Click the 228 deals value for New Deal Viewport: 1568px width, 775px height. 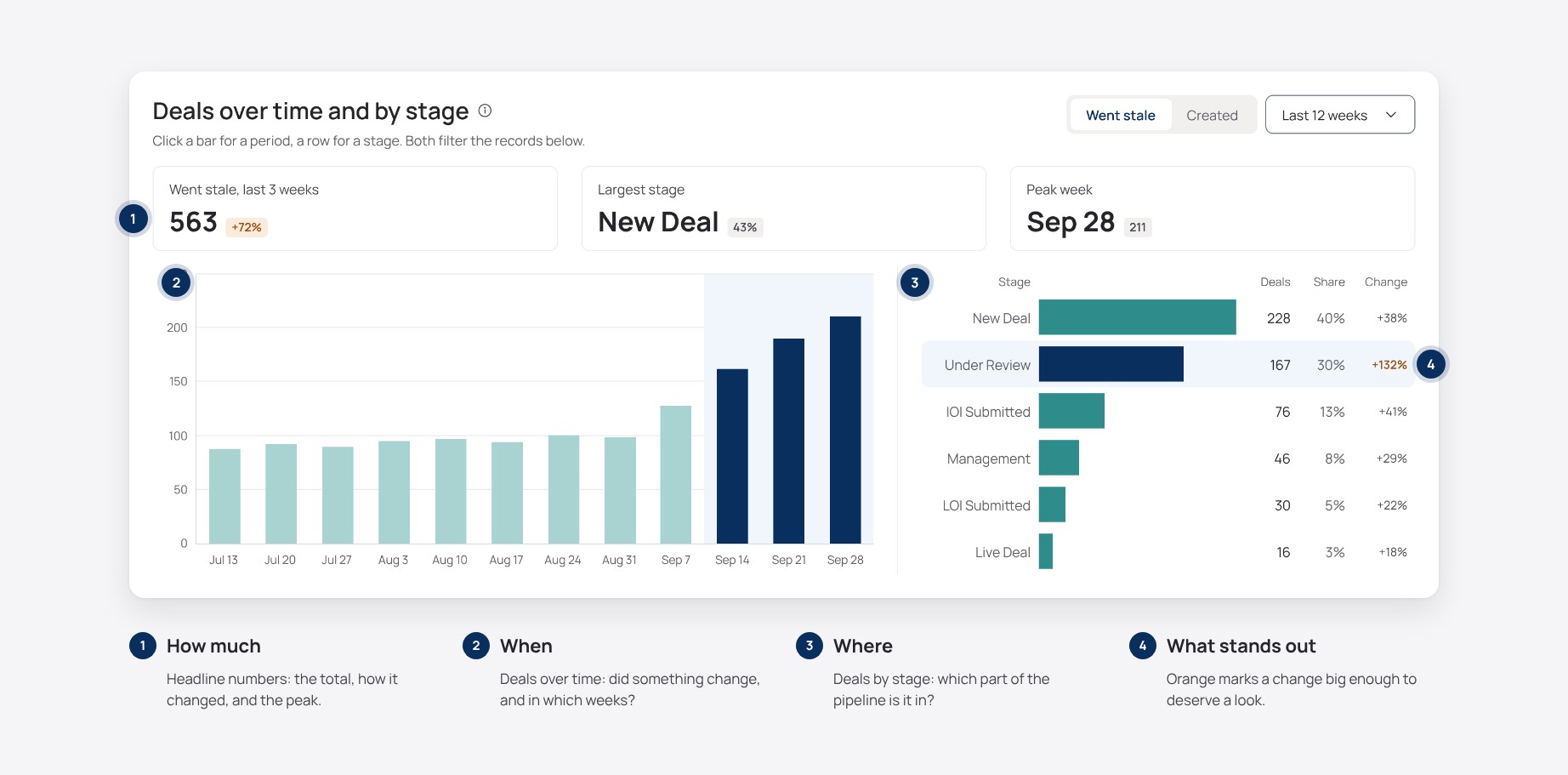point(1278,318)
